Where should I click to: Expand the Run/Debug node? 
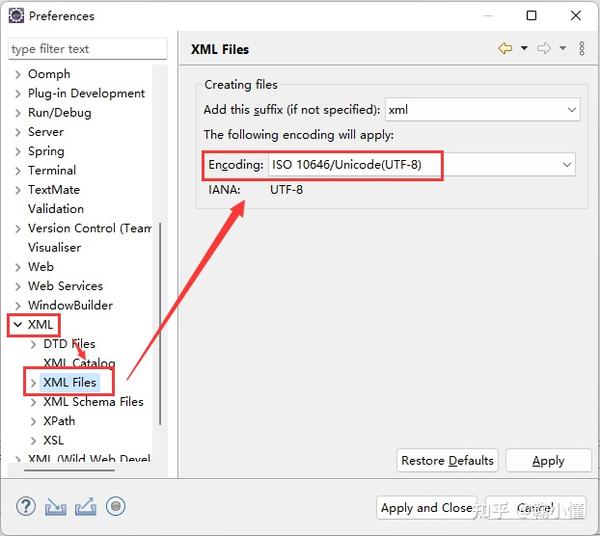coord(18,113)
